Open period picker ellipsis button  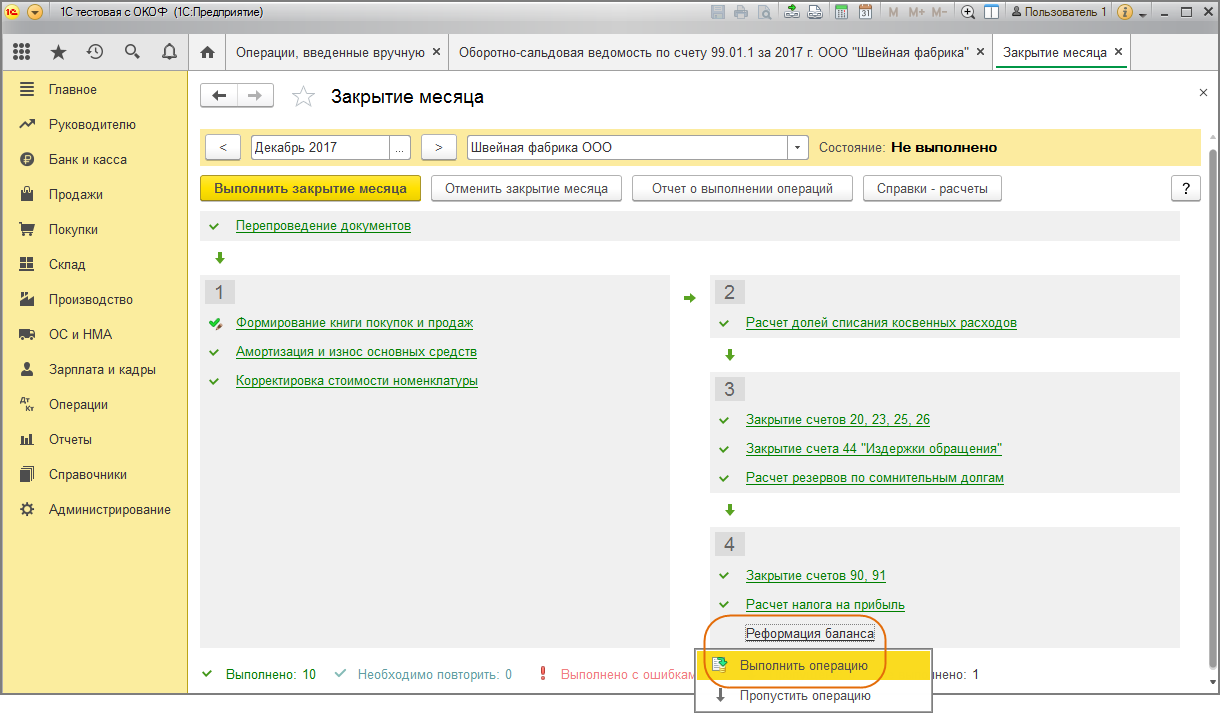click(x=400, y=147)
